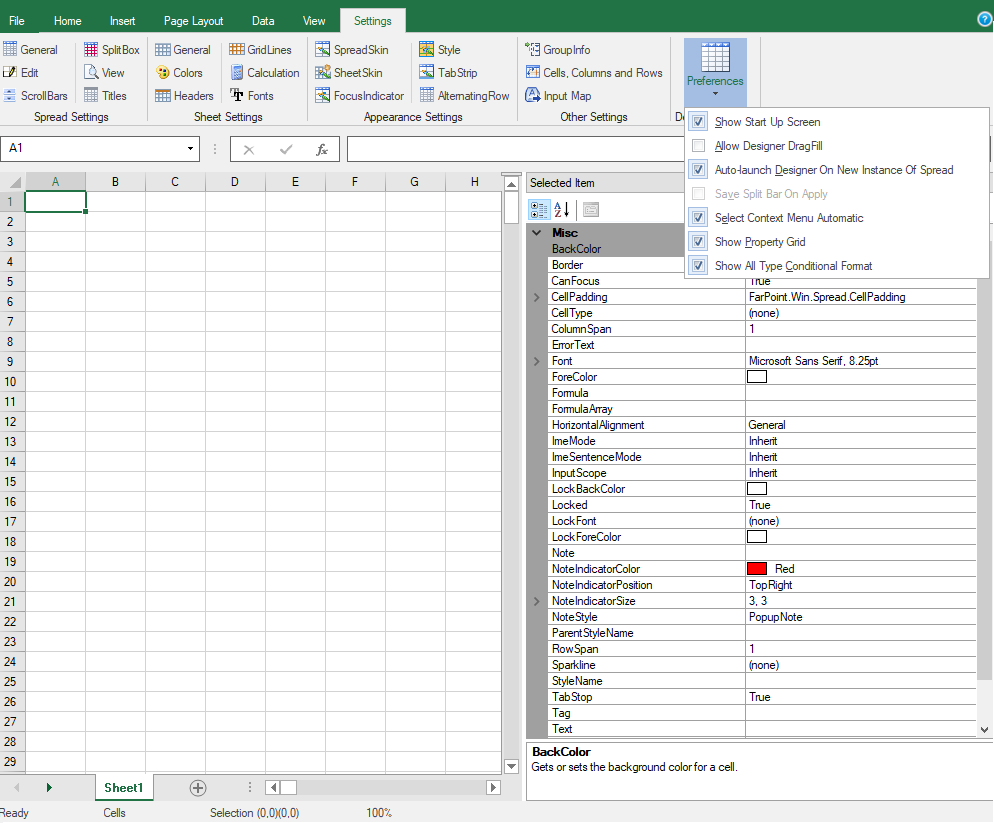Open the SpreadSkin appearance settings
The image size is (994, 823).
tap(352, 49)
